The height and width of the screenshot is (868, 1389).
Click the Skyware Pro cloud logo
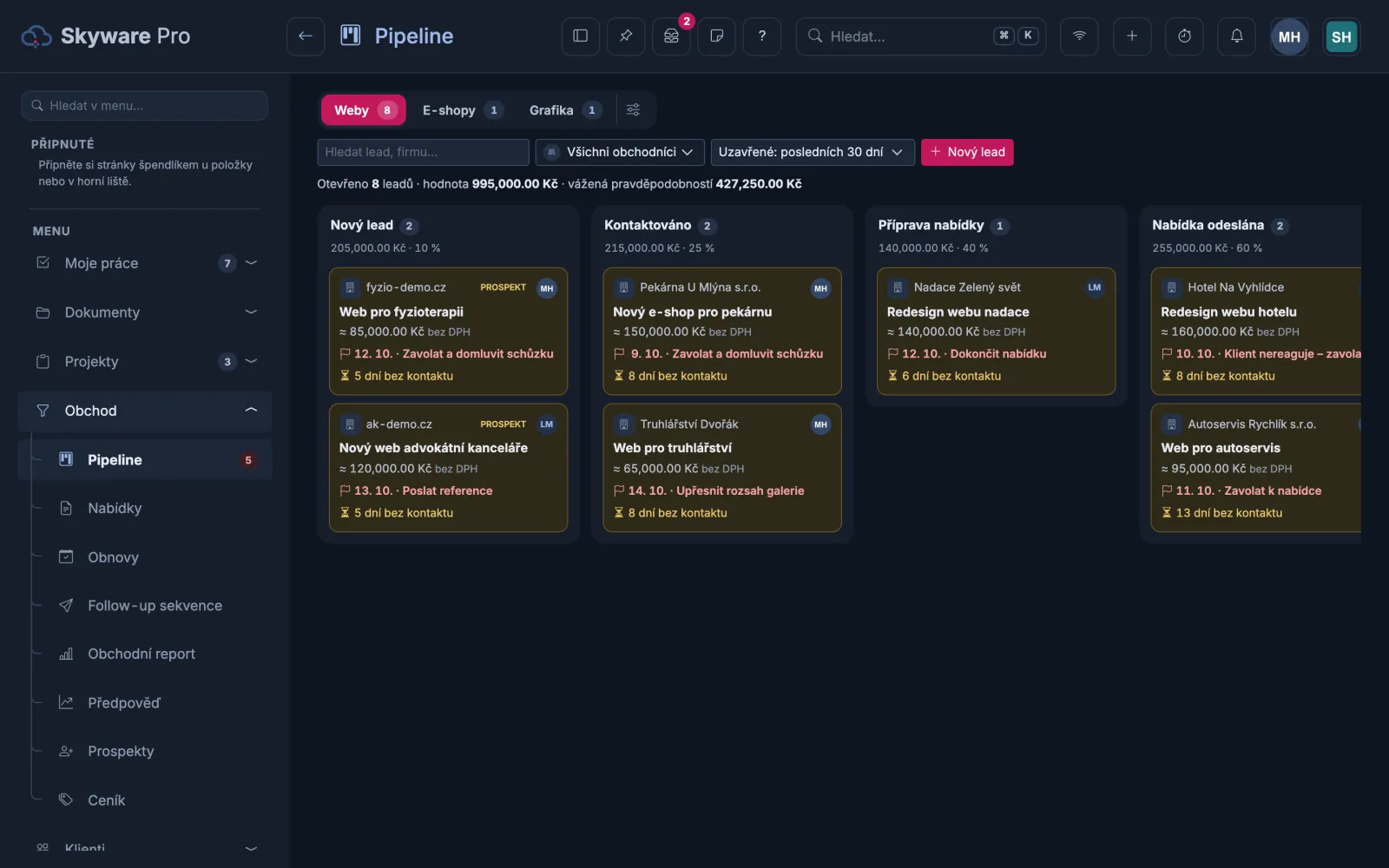(36, 36)
